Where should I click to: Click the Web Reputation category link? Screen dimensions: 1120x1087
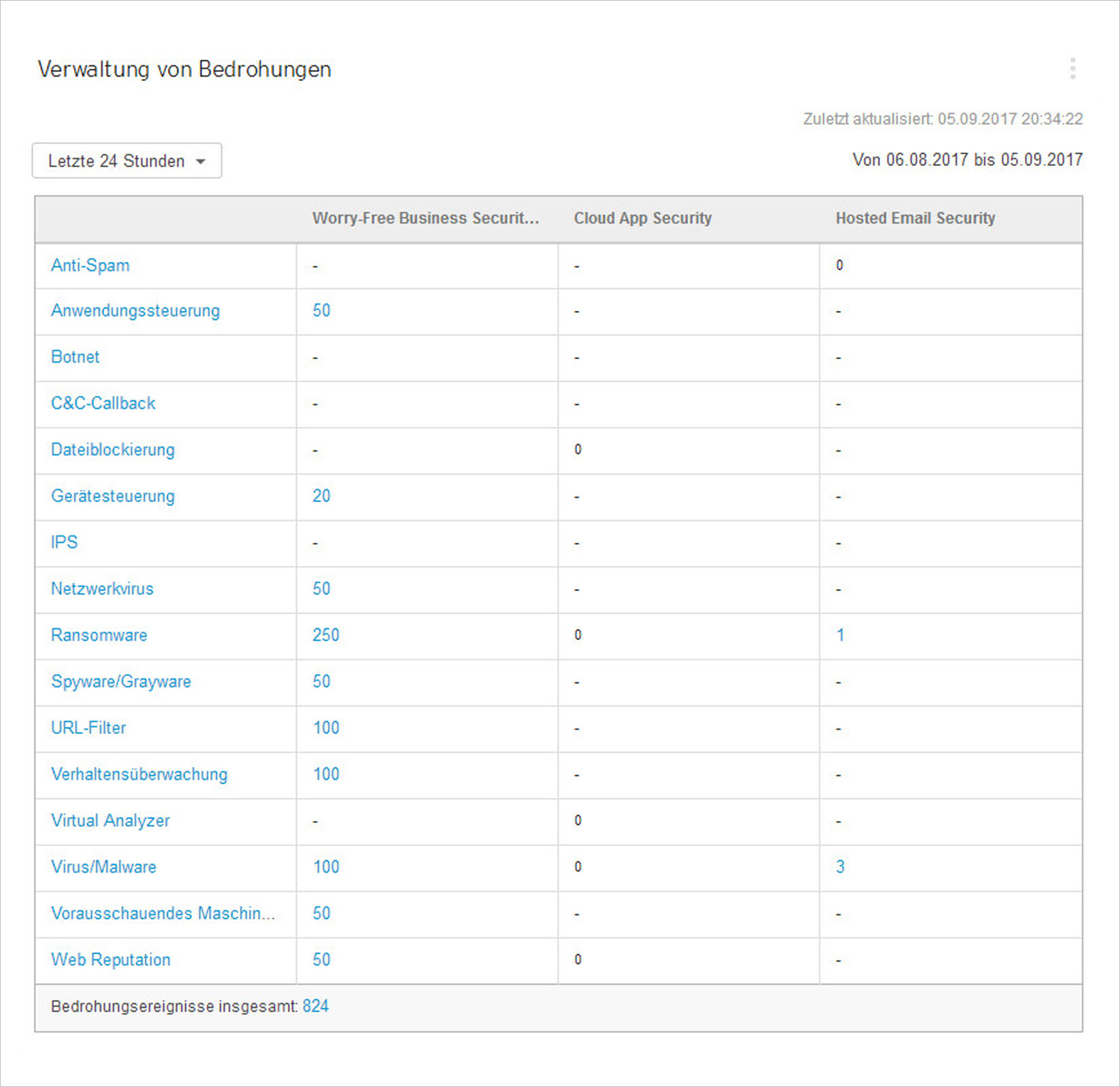[110, 960]
